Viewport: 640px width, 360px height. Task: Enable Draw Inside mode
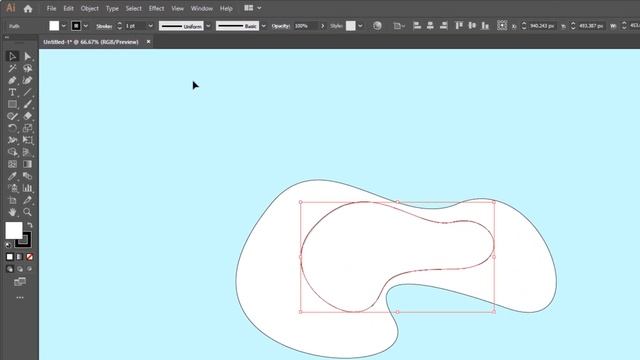point(29,269)
